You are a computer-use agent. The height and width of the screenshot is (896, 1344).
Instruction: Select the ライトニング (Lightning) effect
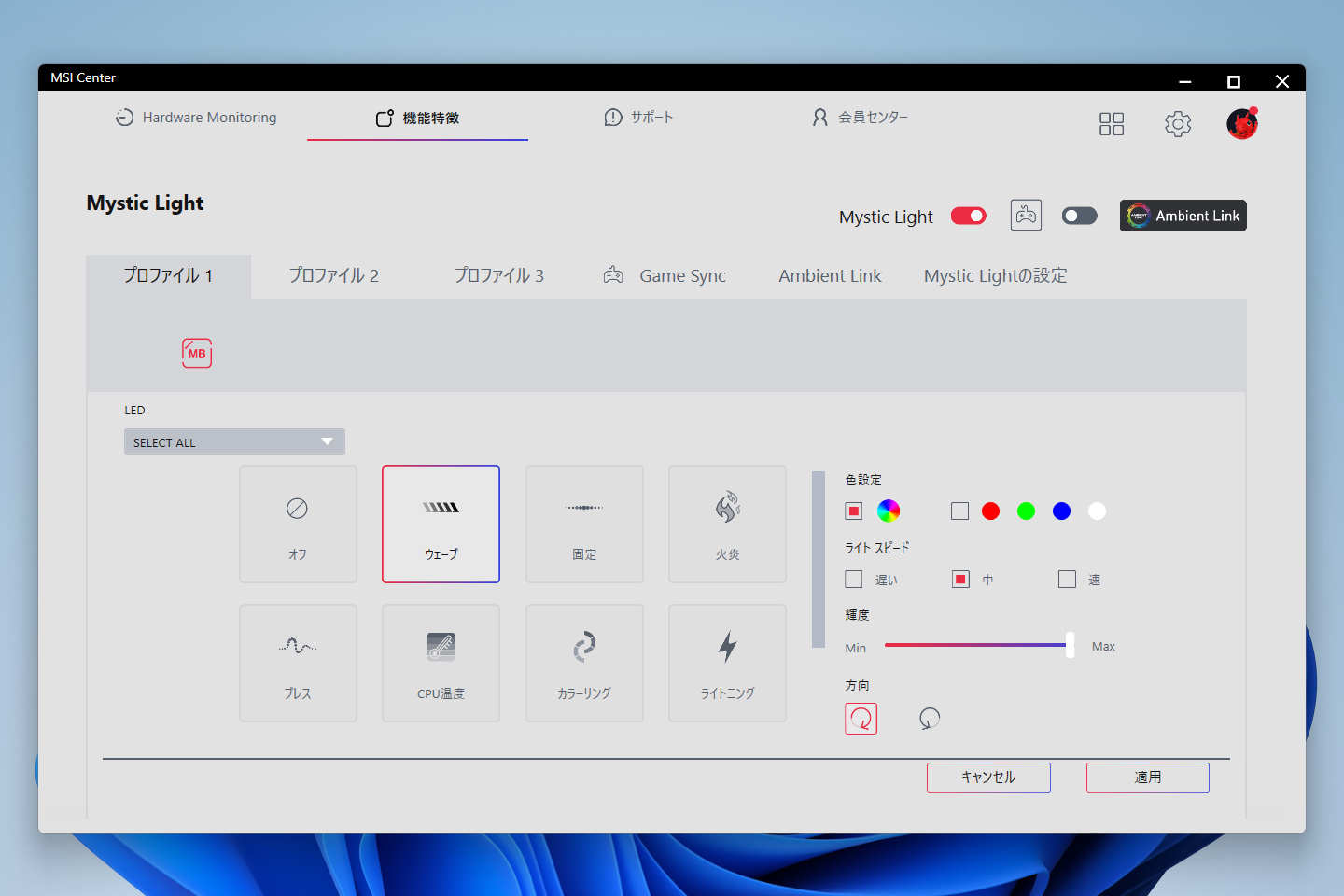tap(727, 663)
